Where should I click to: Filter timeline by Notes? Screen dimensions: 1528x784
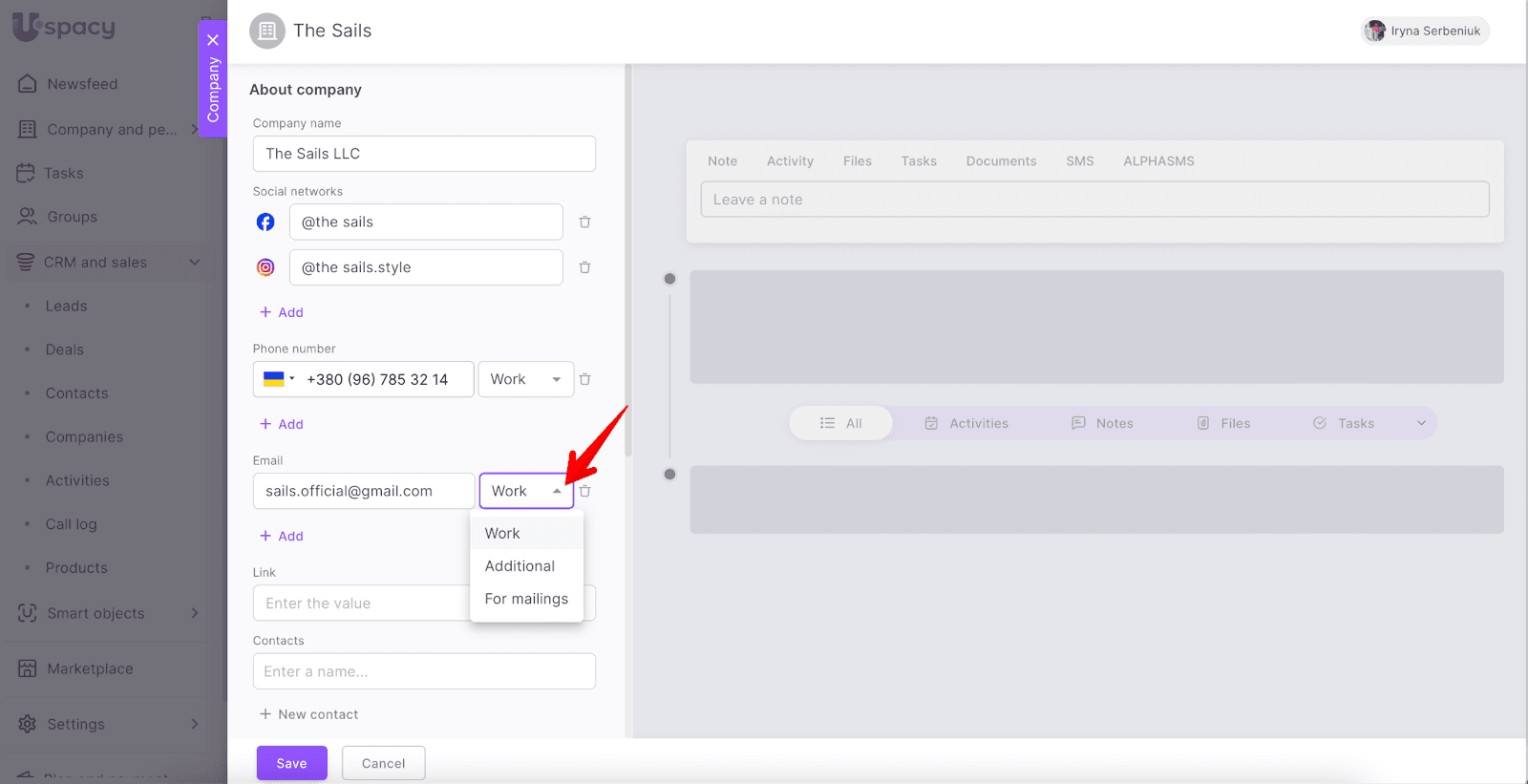[x=1102, y=424]
